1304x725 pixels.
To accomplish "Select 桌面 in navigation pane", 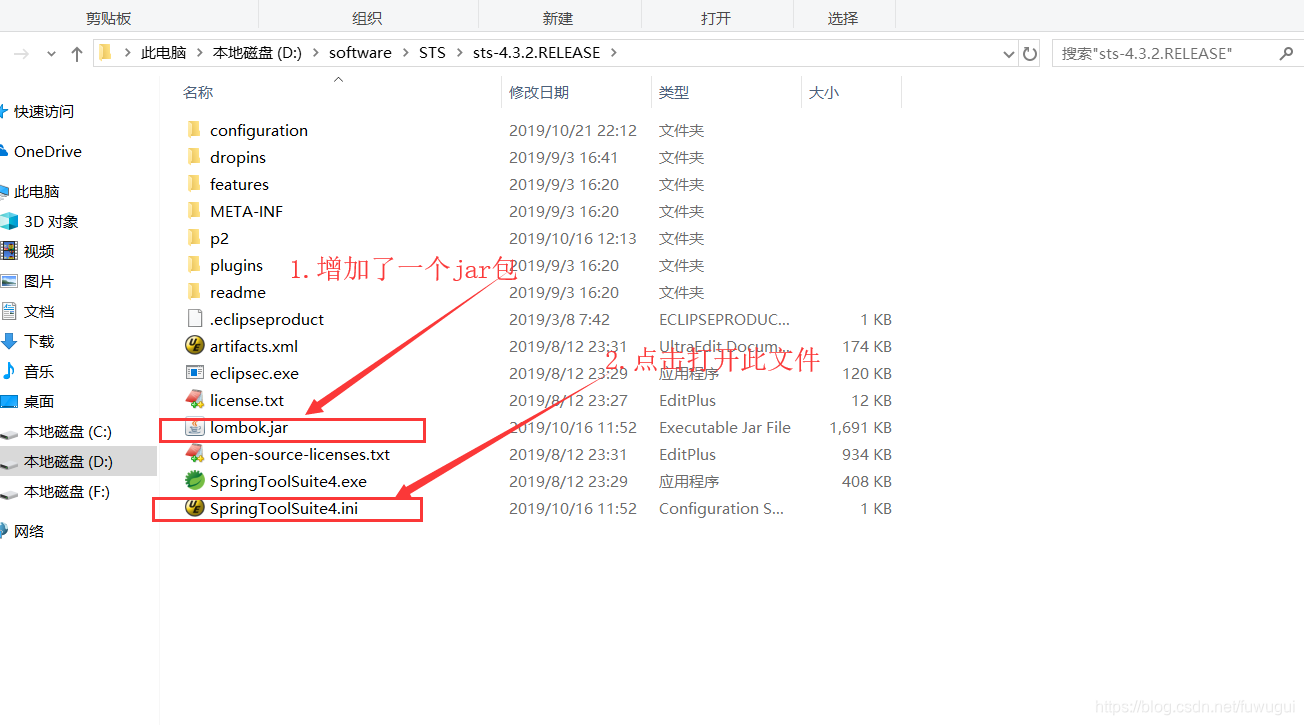I will pos(39,401).
